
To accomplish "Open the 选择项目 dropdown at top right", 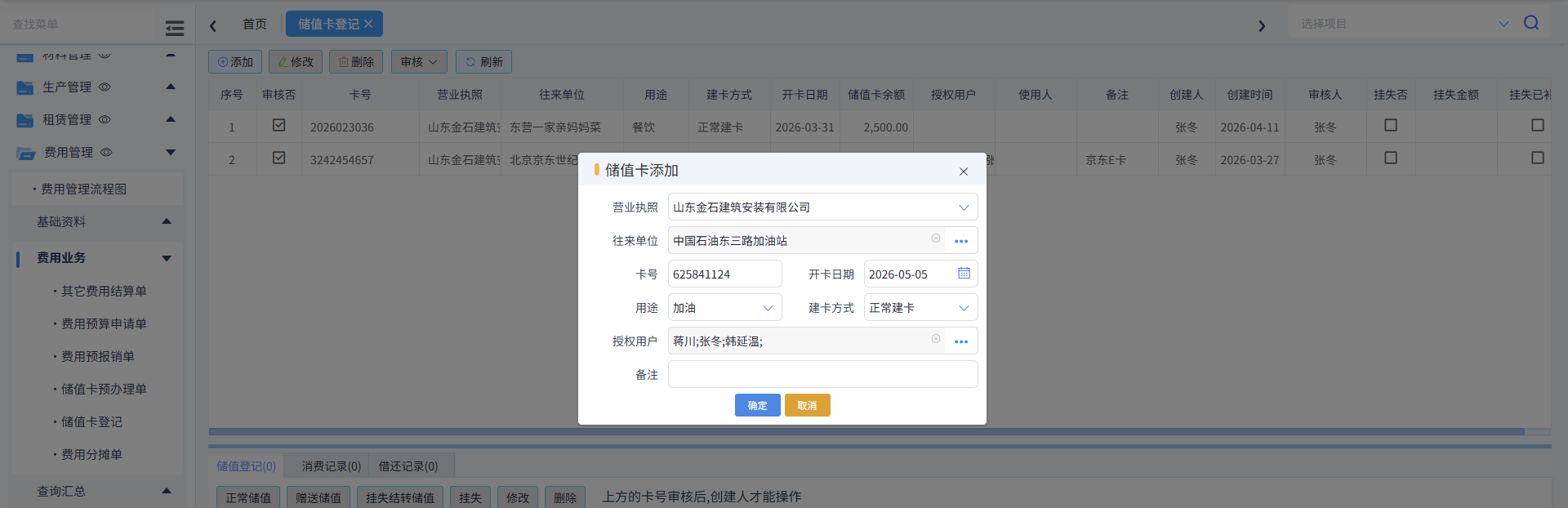I will (1503, 24).
